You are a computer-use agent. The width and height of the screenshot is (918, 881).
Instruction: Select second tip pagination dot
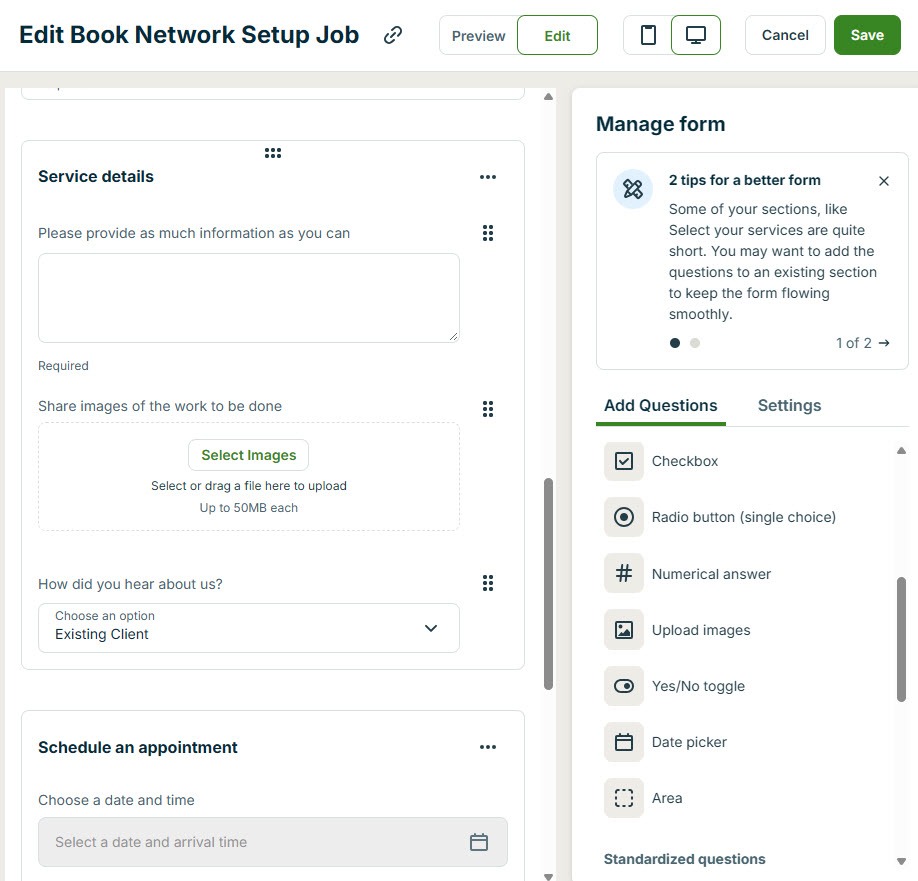coord(695,343)
